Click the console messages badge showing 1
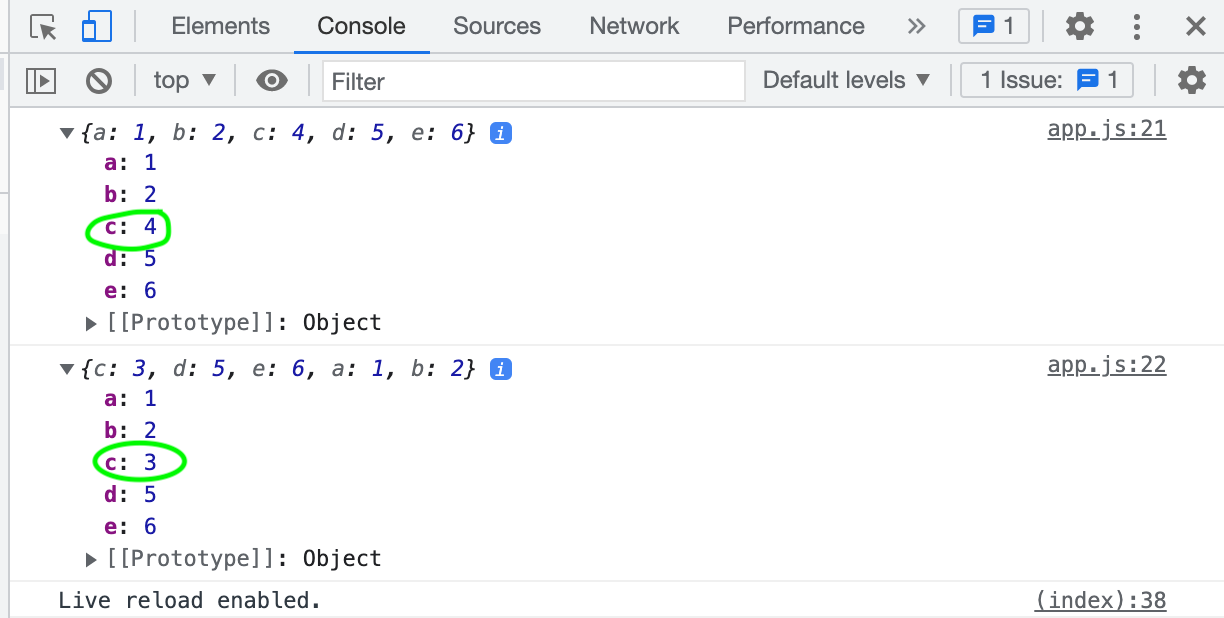1224x618 pixels. tap(993, 25)
